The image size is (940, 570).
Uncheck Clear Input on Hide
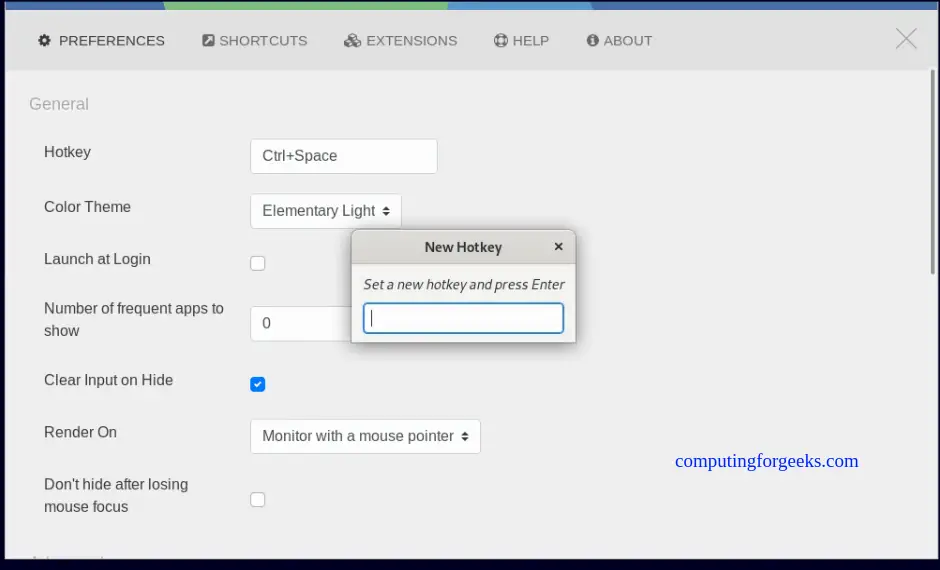point(258,384)
